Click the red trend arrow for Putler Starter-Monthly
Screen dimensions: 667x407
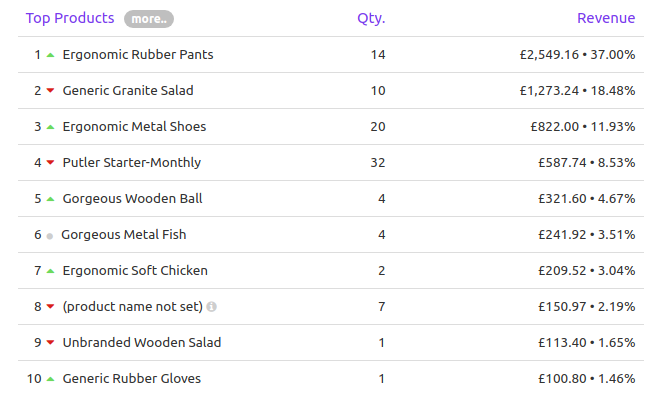tap(51, 162)
